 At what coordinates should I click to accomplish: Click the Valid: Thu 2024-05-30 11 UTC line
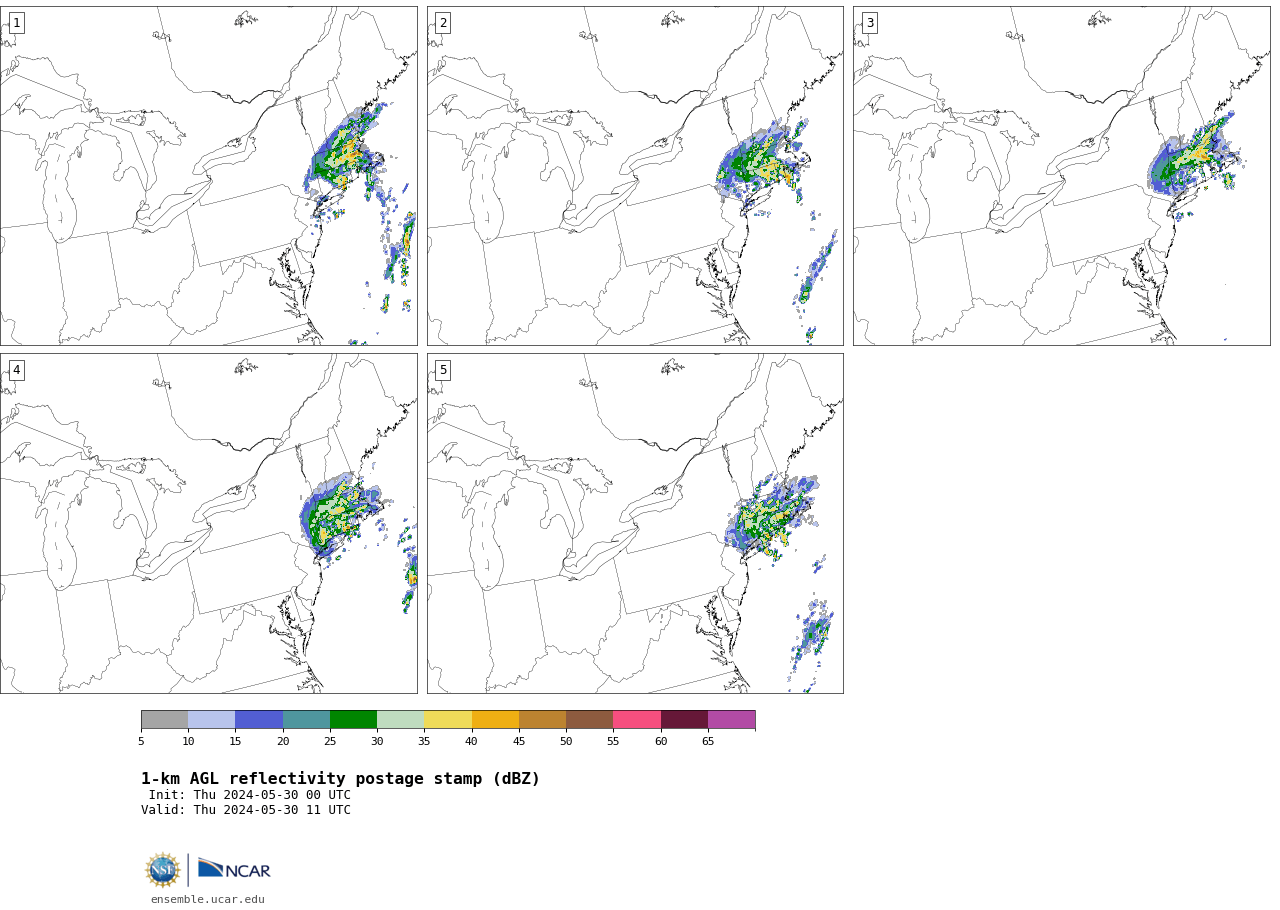pos(246,810)
